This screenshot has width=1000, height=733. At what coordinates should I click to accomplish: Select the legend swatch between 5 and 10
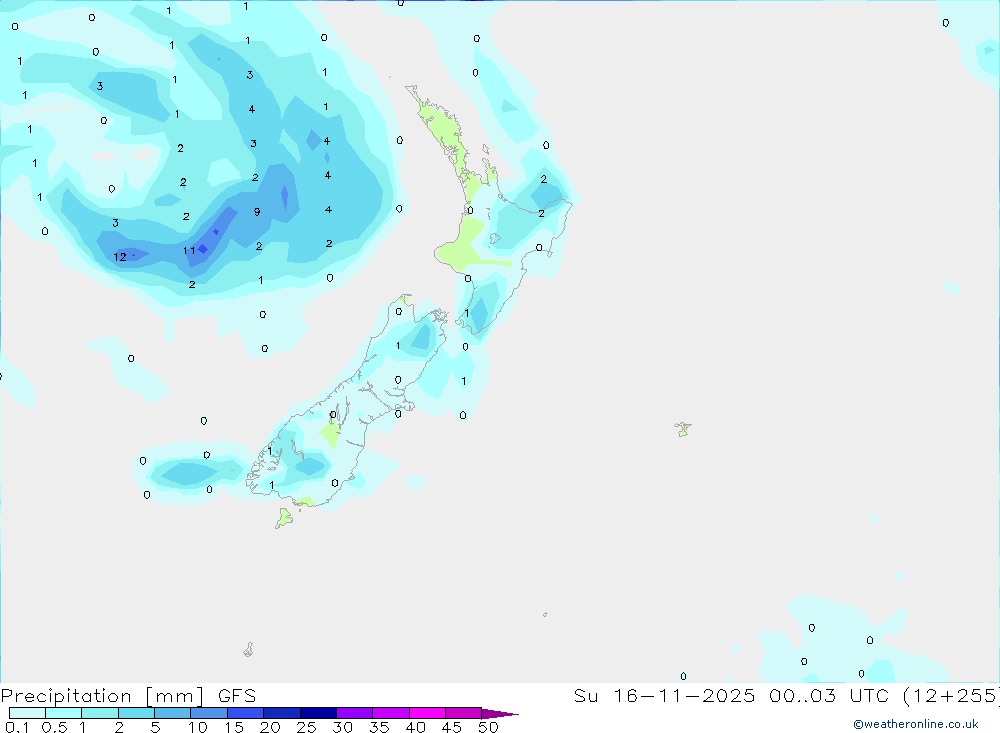point(173,713)
